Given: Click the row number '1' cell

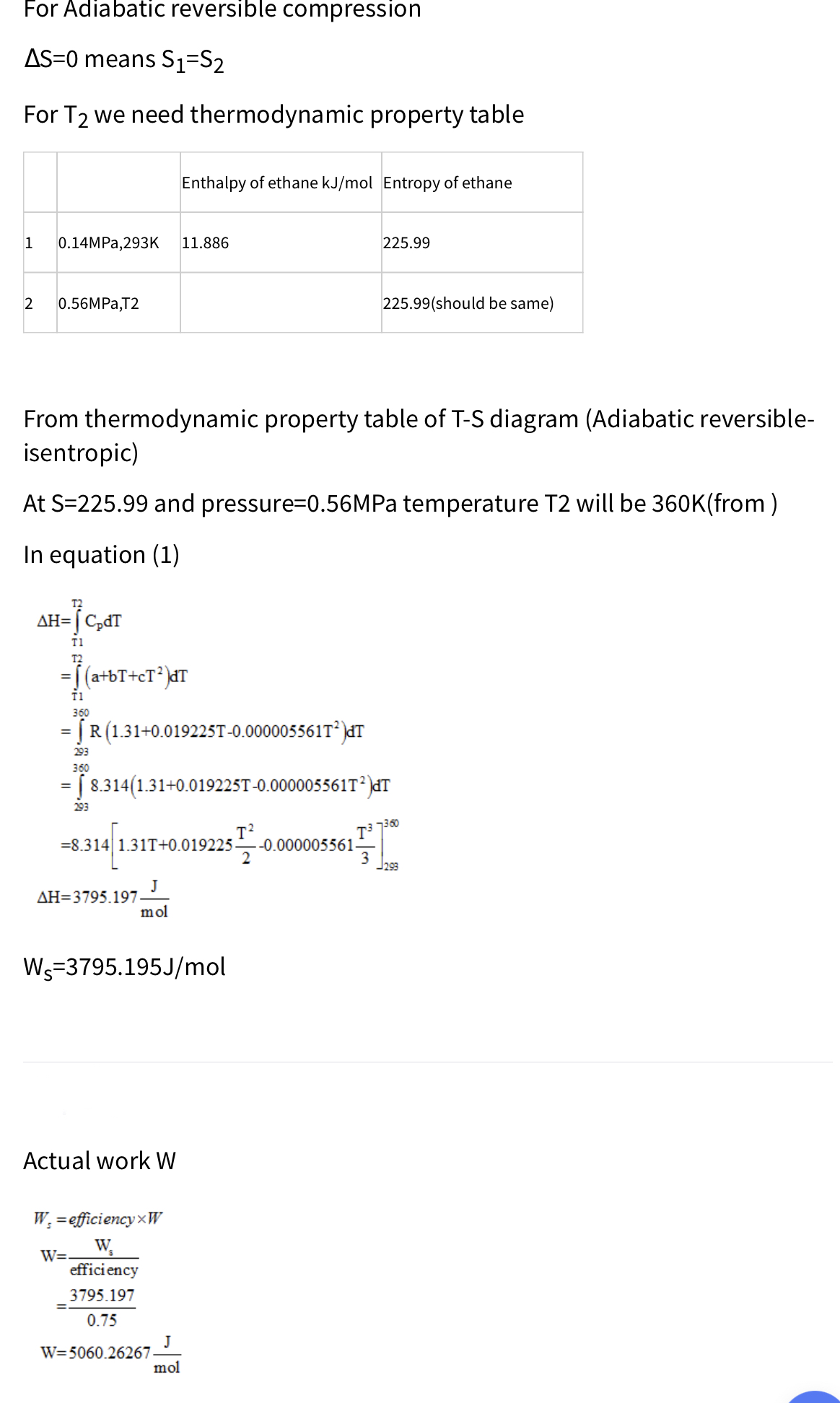Looking at the screenshot, I should pyautogui.click(x=30, y=242).
